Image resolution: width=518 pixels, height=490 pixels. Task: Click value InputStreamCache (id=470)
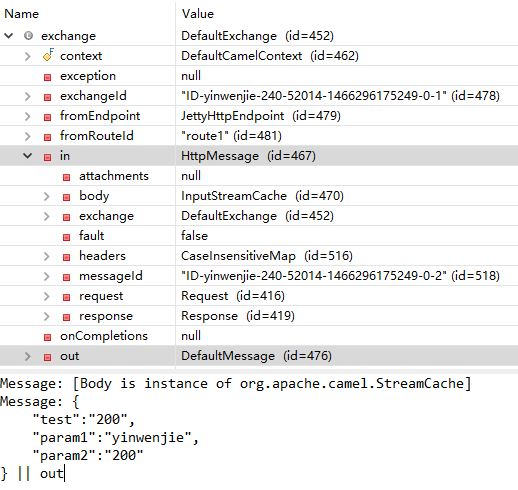point(262,196)
